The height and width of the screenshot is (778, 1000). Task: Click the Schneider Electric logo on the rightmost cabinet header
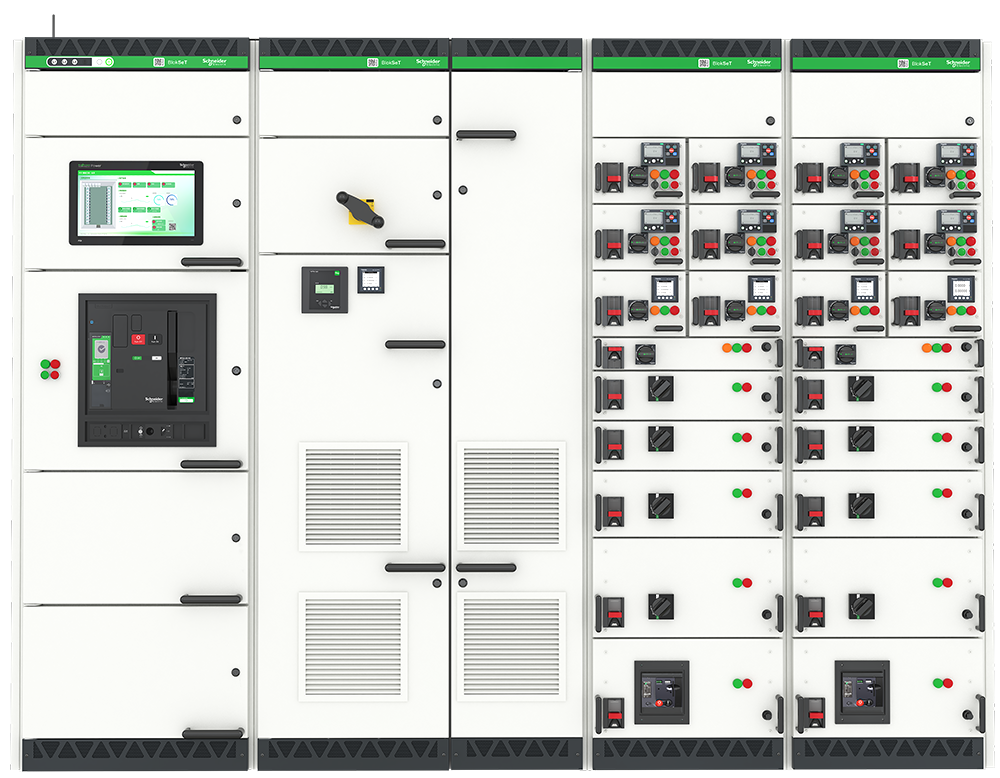click(958, 63)
